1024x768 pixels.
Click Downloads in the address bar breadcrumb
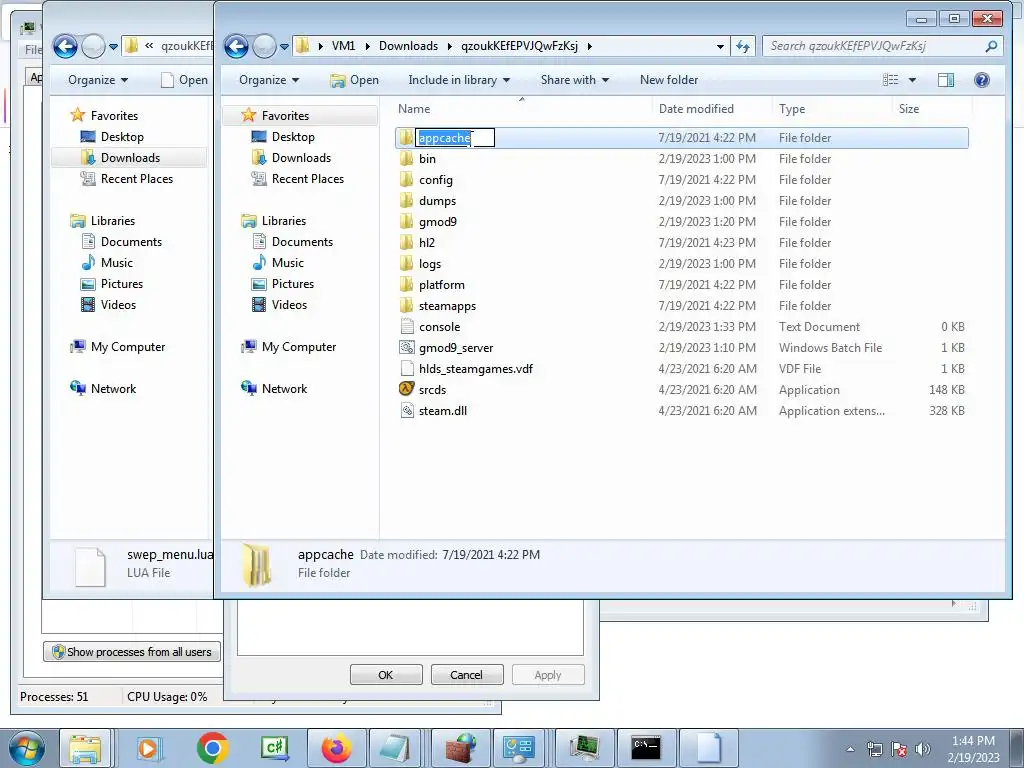[x=408, y=46]
